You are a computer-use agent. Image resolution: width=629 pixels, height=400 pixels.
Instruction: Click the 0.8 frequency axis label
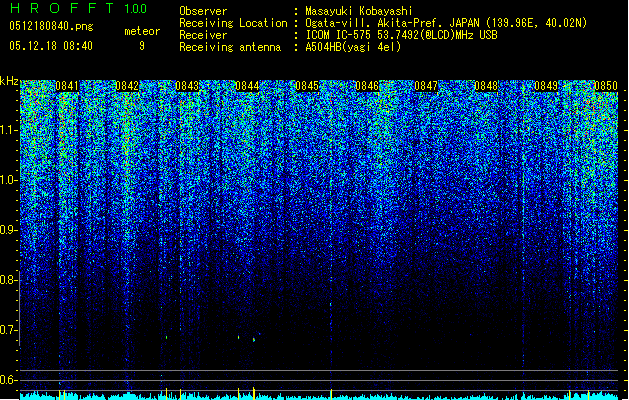tap(8, 280)
